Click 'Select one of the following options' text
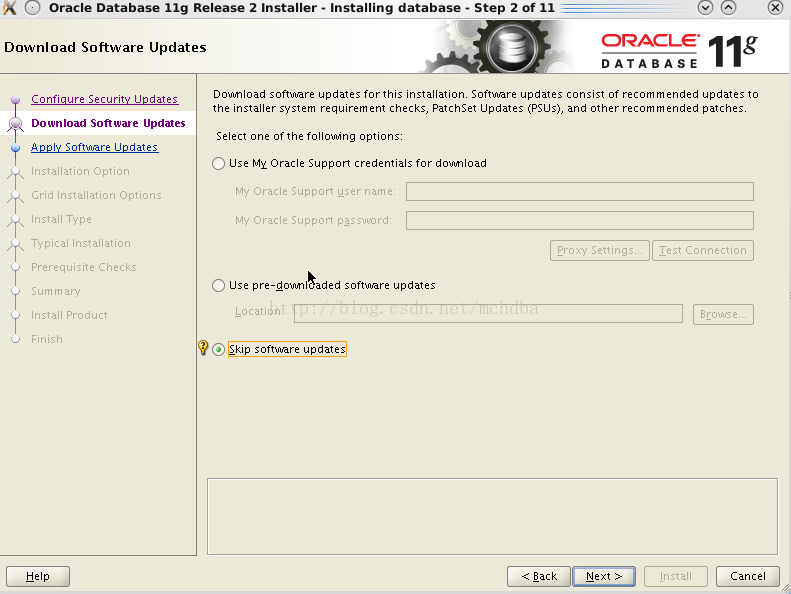791x594 pixels. (309, 136)
